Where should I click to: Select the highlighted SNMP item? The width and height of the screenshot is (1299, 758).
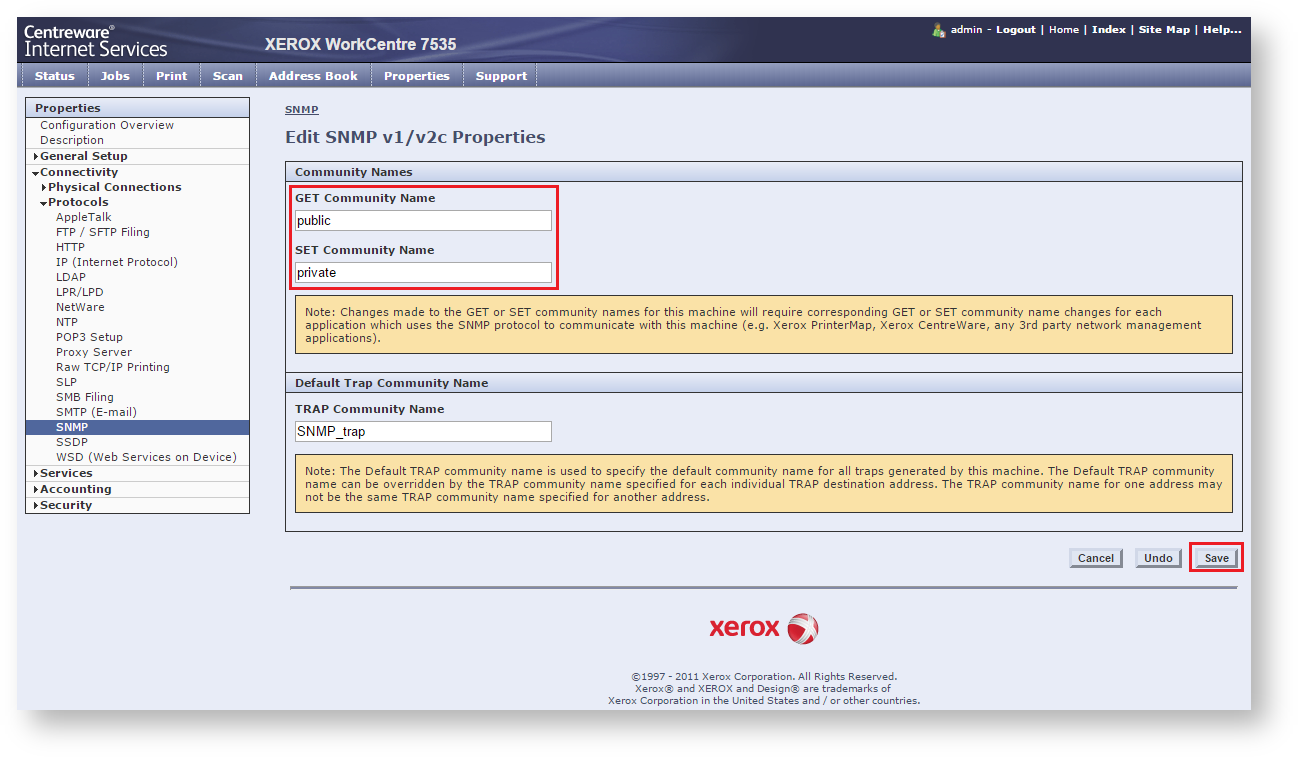137,427
